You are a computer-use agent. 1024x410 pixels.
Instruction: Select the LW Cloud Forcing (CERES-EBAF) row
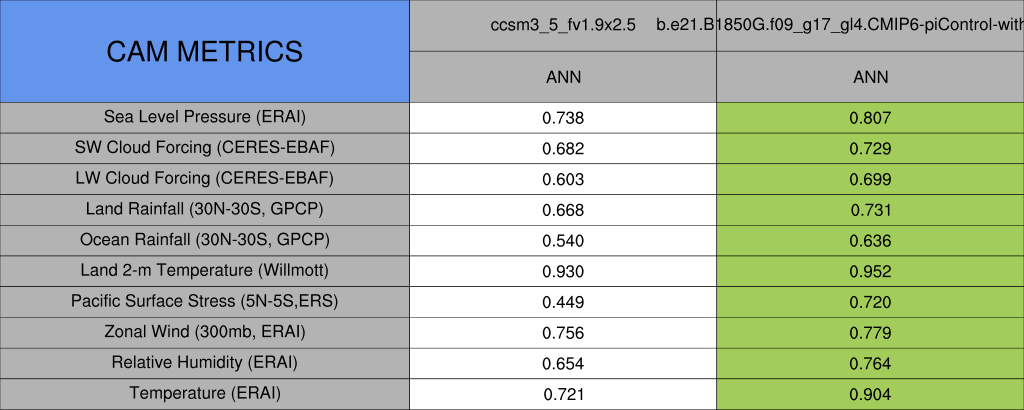point(204,179)
